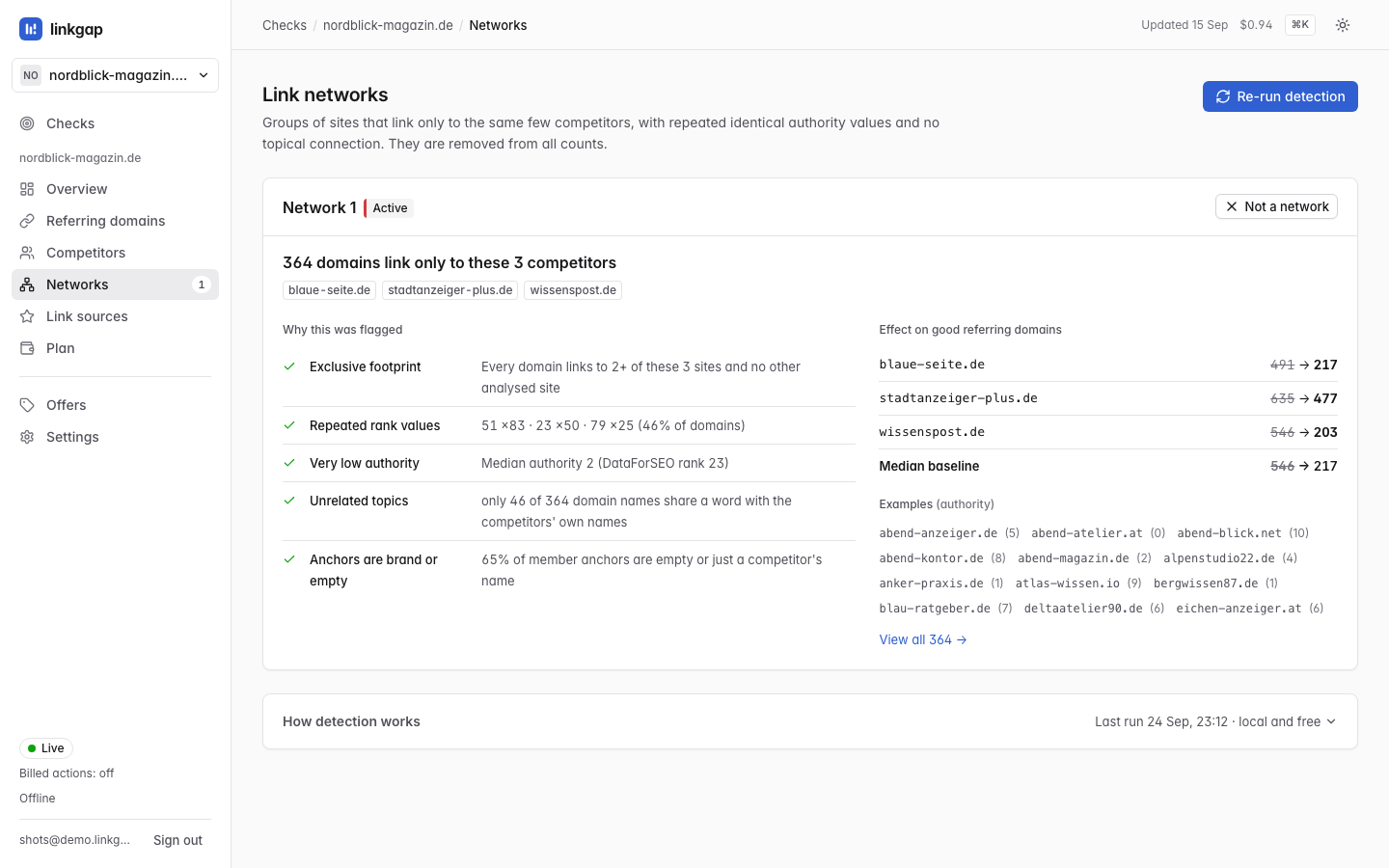The height and width of the screenshot is (868, 1389).
Task: Click the Median baseline row
Action: (1108, 466)
